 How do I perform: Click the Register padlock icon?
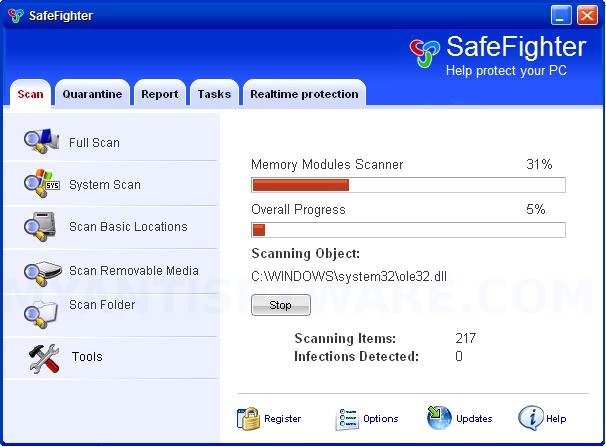pos(248,419)
